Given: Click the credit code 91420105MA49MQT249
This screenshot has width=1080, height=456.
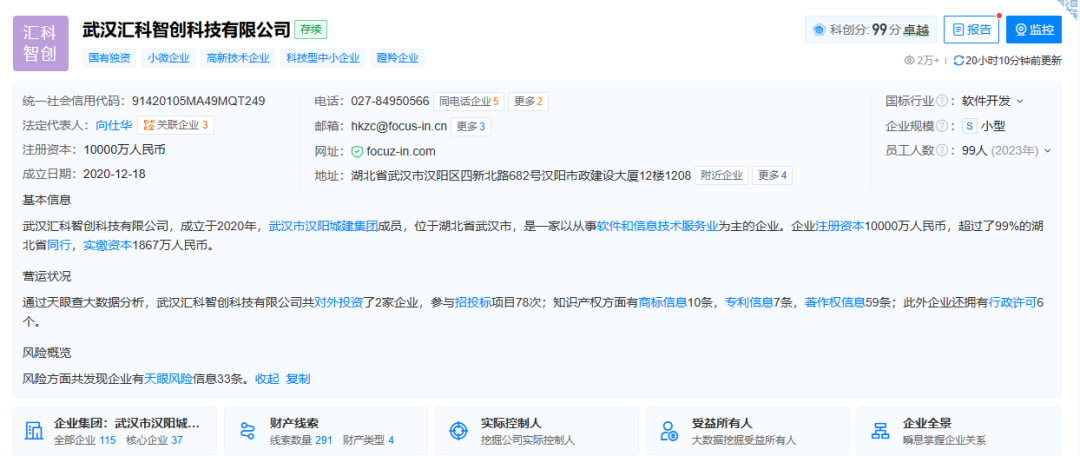Looking at the screenshot, I should [x=198, y=101].
